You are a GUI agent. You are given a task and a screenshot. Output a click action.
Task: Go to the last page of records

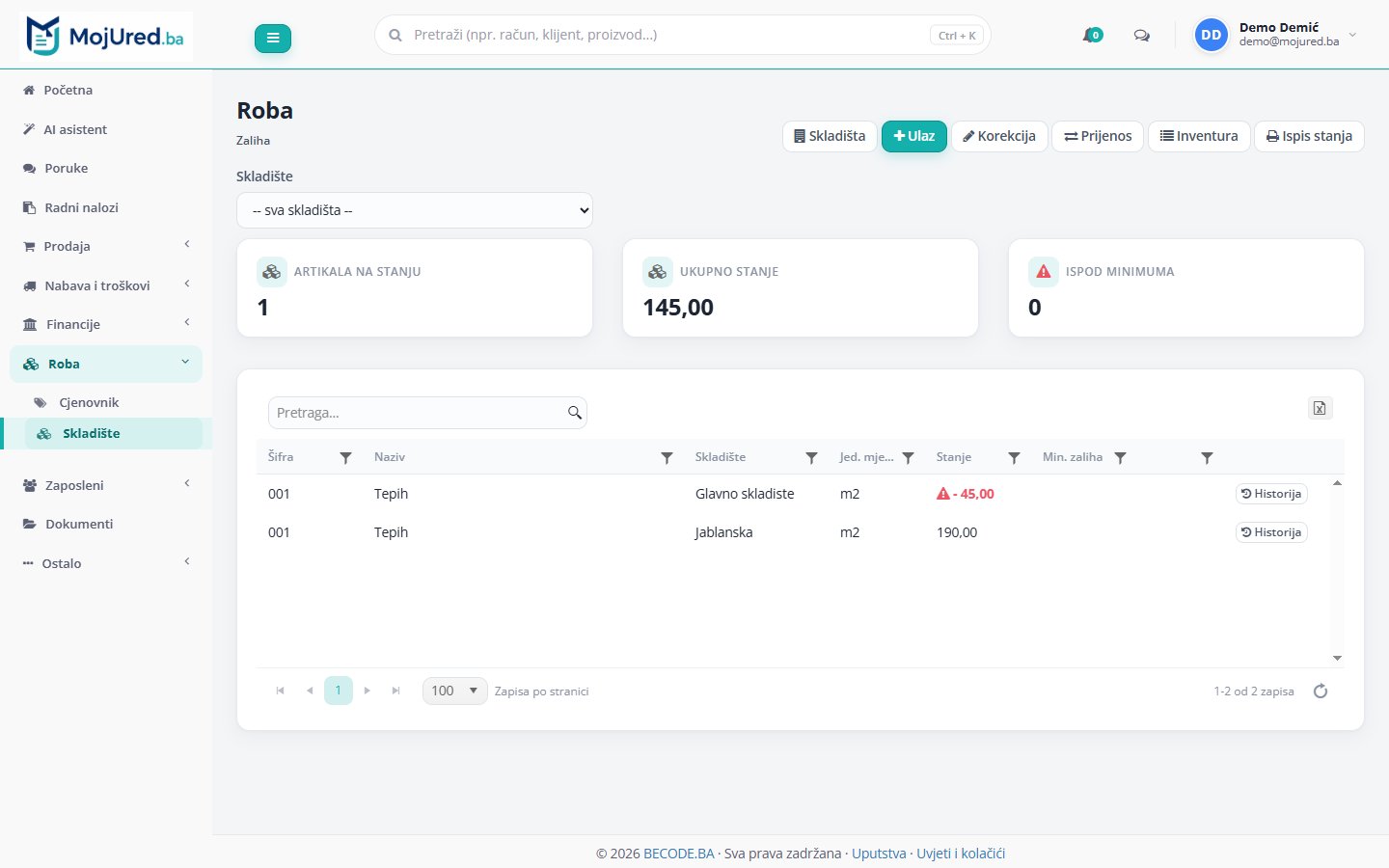pyautogui.click(x=396, y=691)
